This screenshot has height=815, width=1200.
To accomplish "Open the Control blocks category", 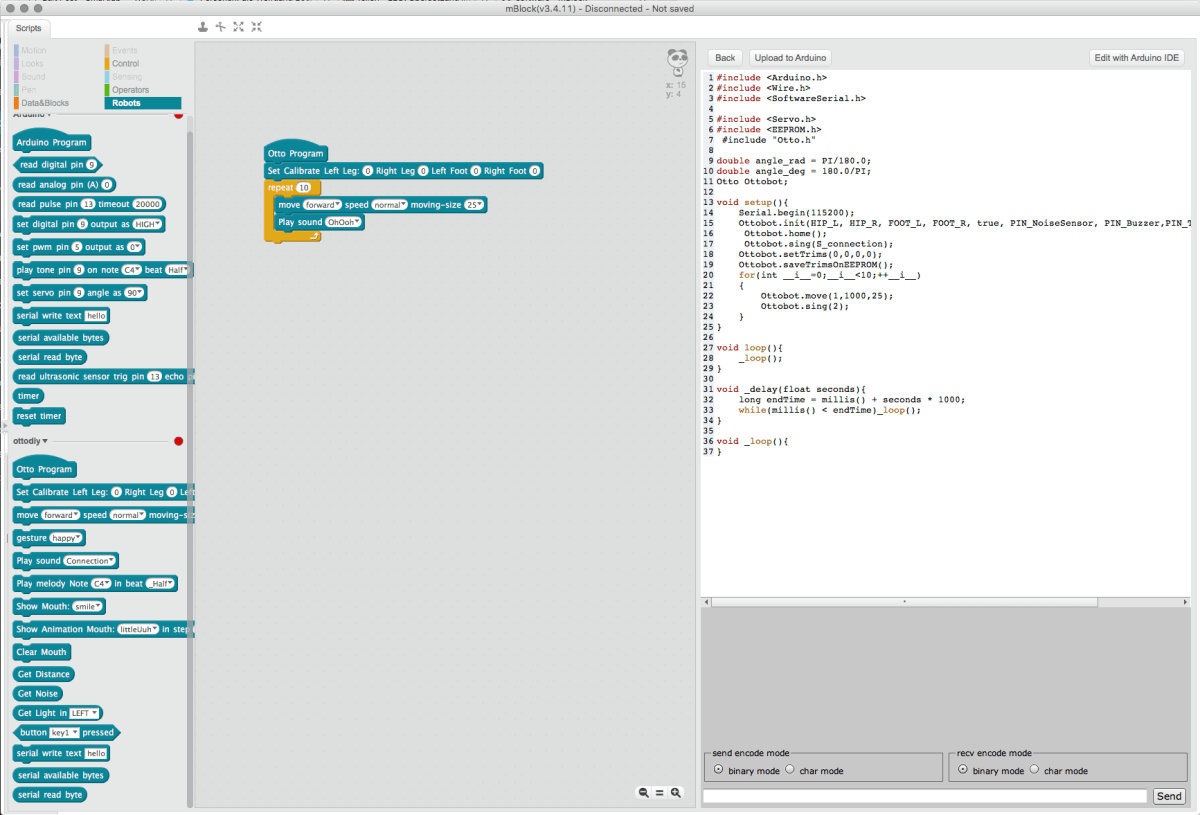I will [125, 63].
